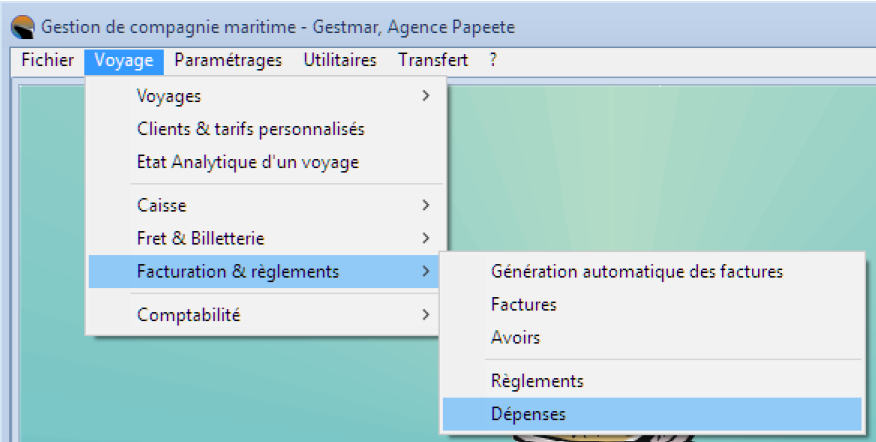Expand the Caisse submenu arrow
This screenshot has width=876, height=442.
coord(426,205)
